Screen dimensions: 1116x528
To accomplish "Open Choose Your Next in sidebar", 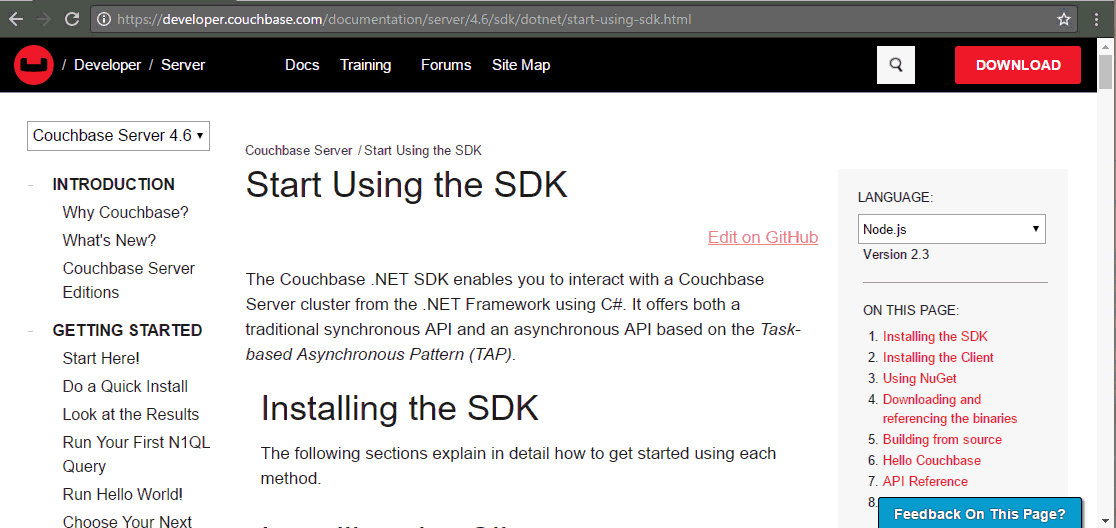I will click(127, 522).
